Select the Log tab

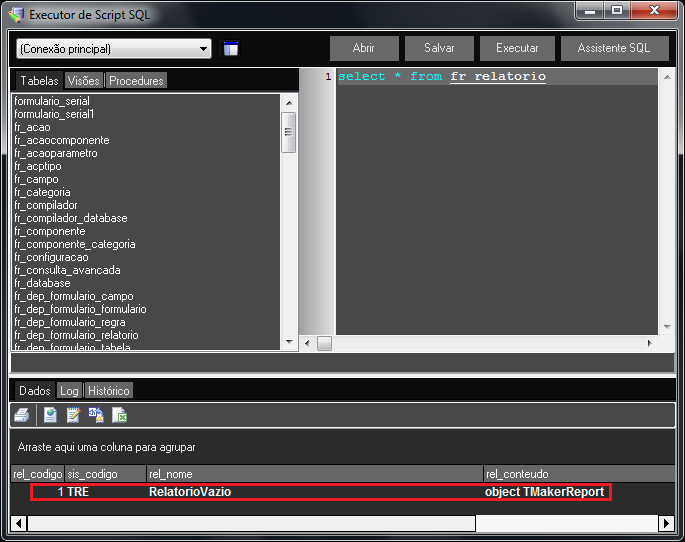click(x=69, y=391)
